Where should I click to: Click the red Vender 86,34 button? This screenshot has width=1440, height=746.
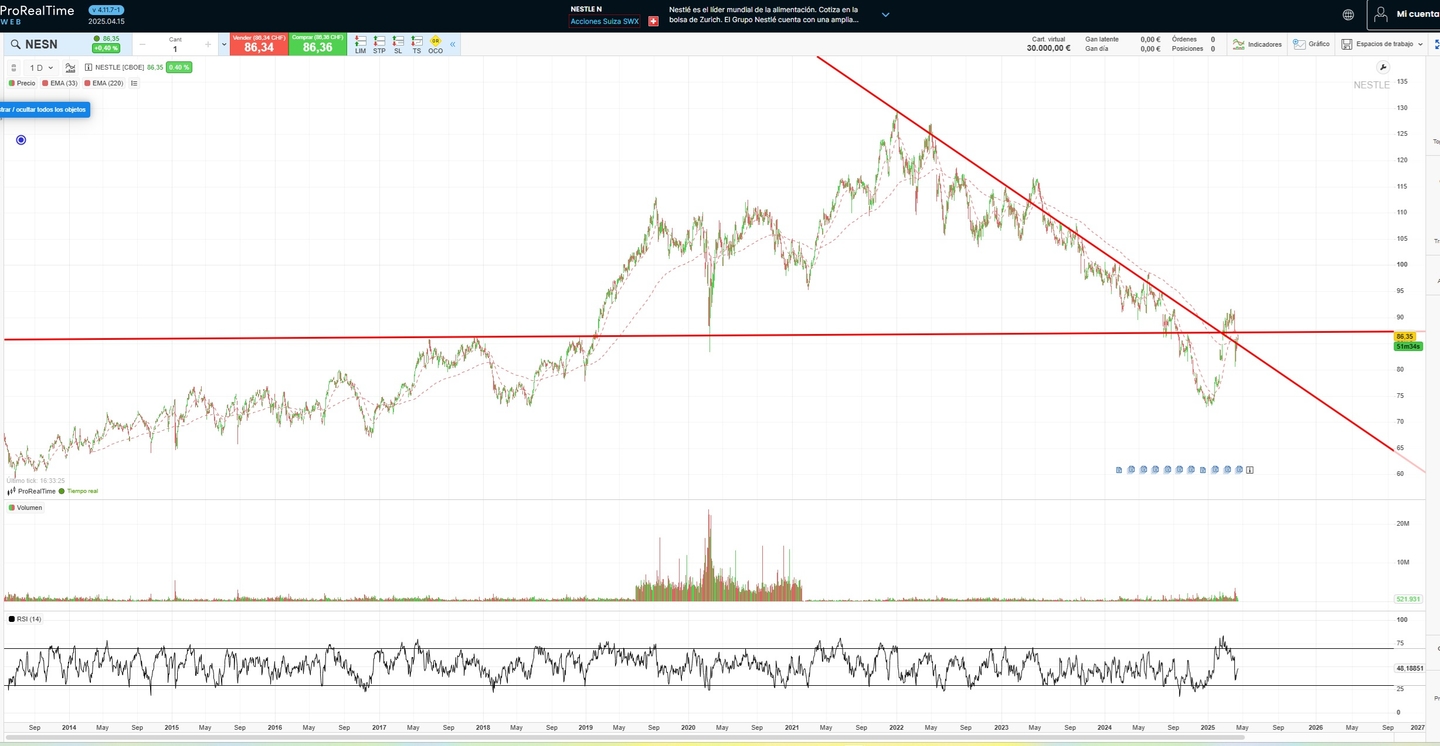coord(259,44)
